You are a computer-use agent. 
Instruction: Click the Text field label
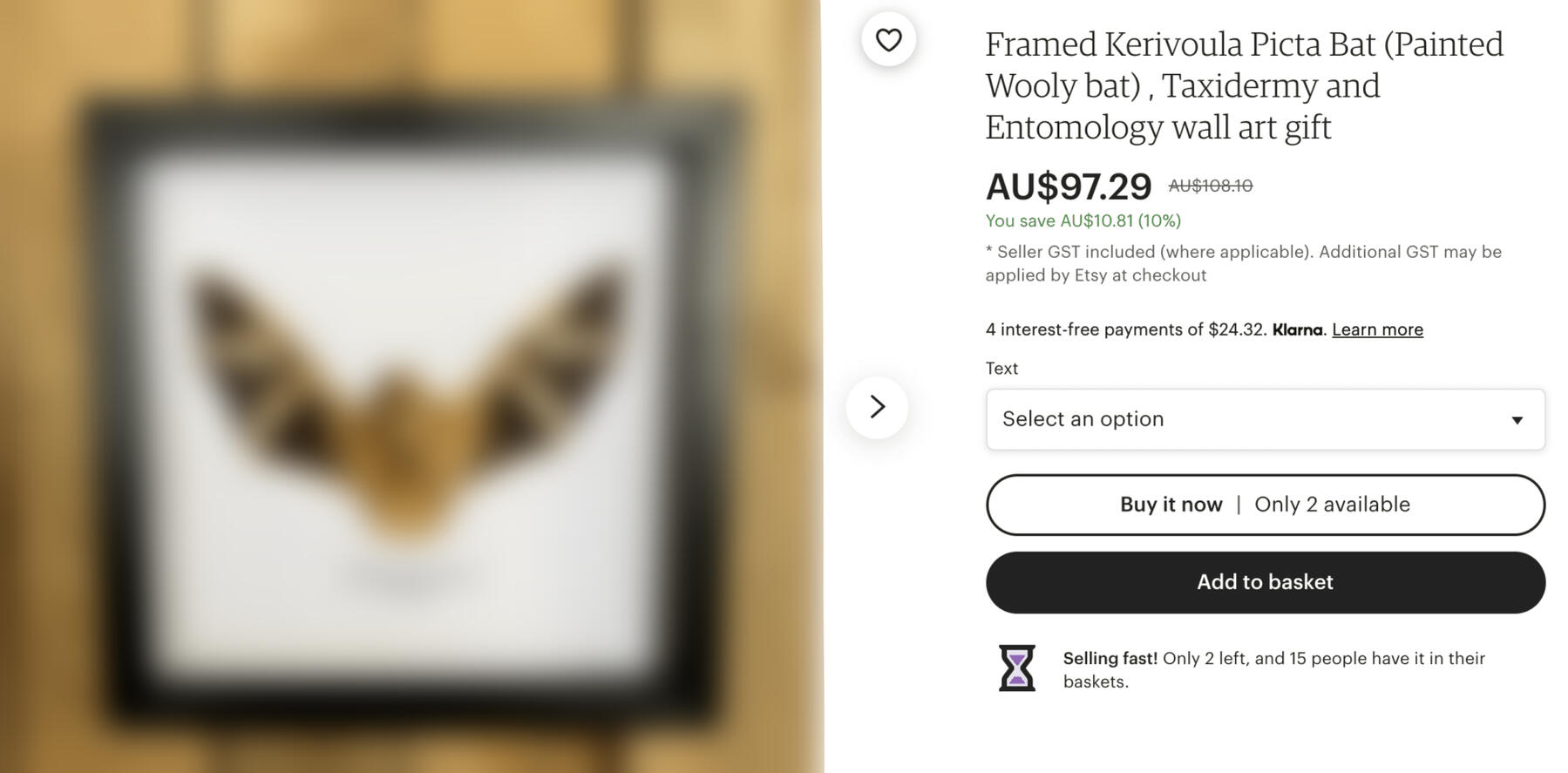1001,368
